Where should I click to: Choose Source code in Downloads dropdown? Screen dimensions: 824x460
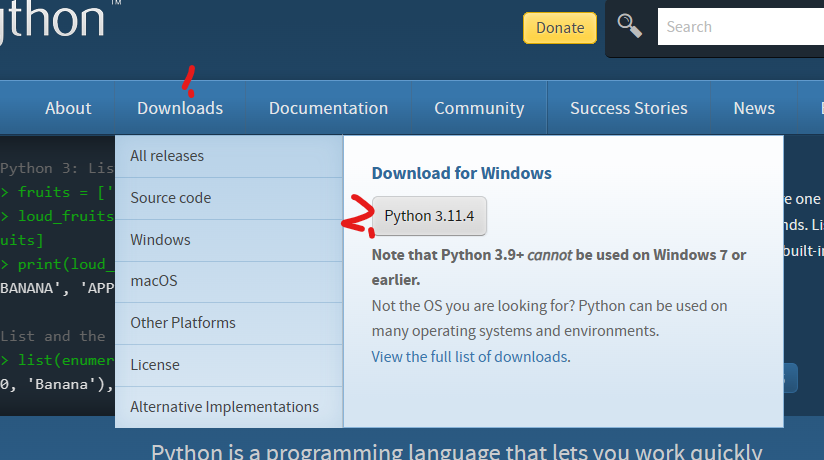[x=171, y=198]
